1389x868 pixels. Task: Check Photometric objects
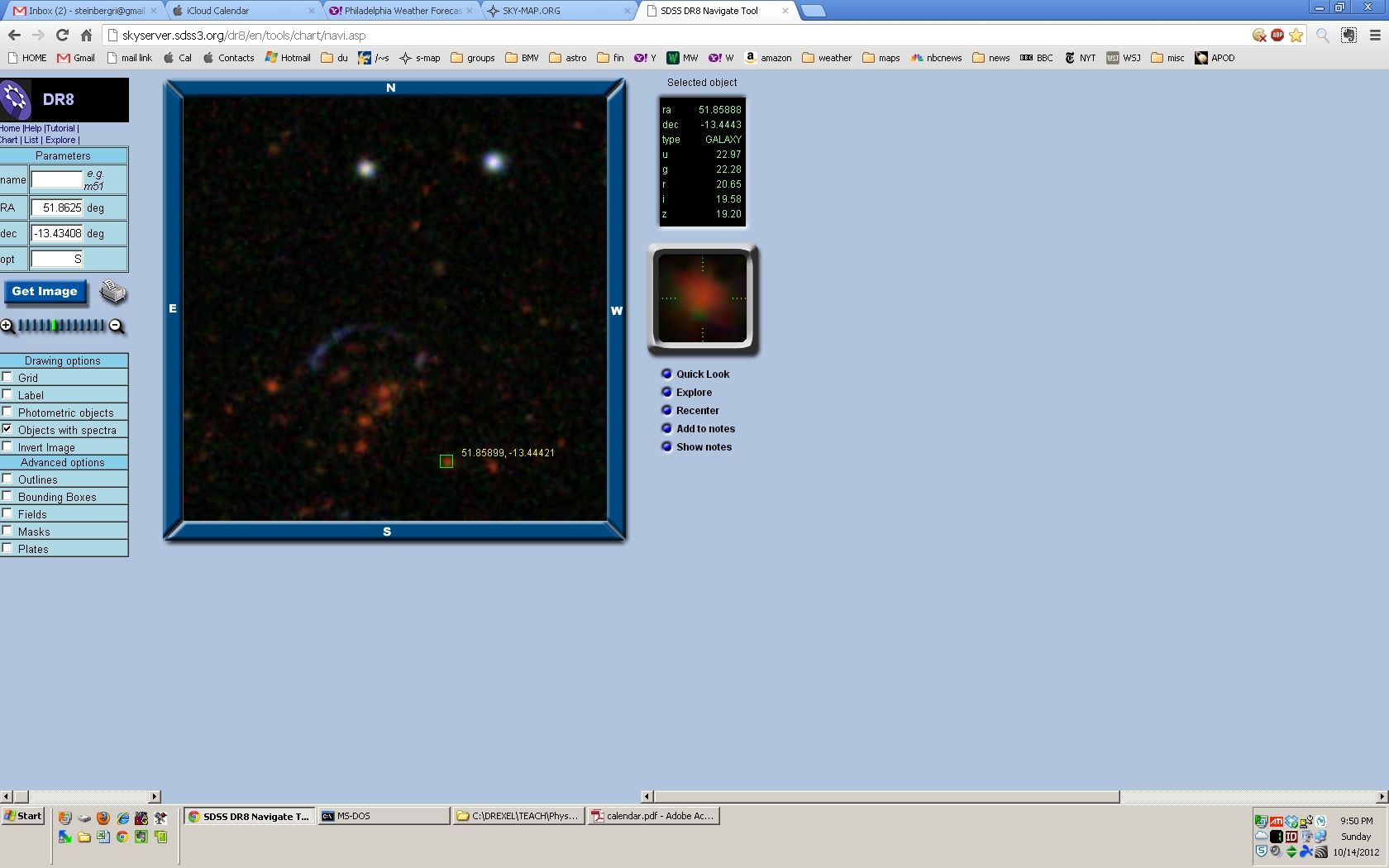(x=7, y=412)
